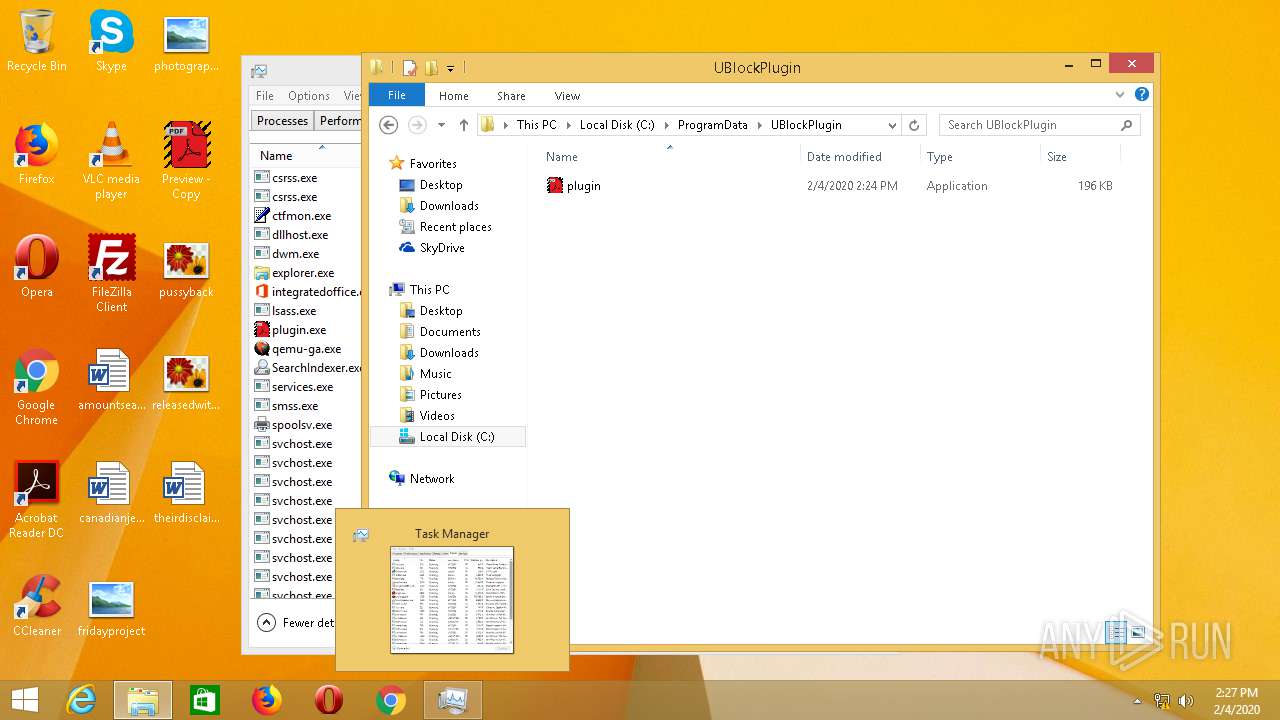Click Fewer details chevron in Task Manager
Viewport: 1280px width, 720px height.
(266, 622)
